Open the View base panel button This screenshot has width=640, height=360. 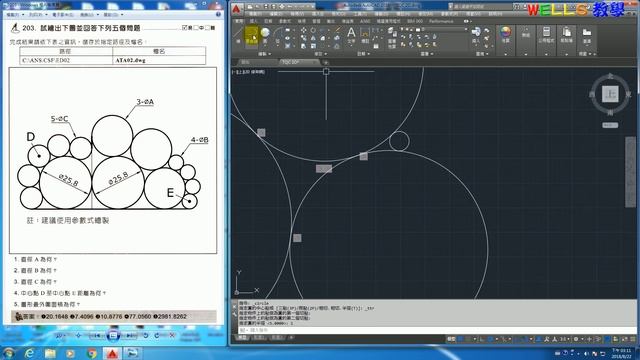[x=587, y=35]
